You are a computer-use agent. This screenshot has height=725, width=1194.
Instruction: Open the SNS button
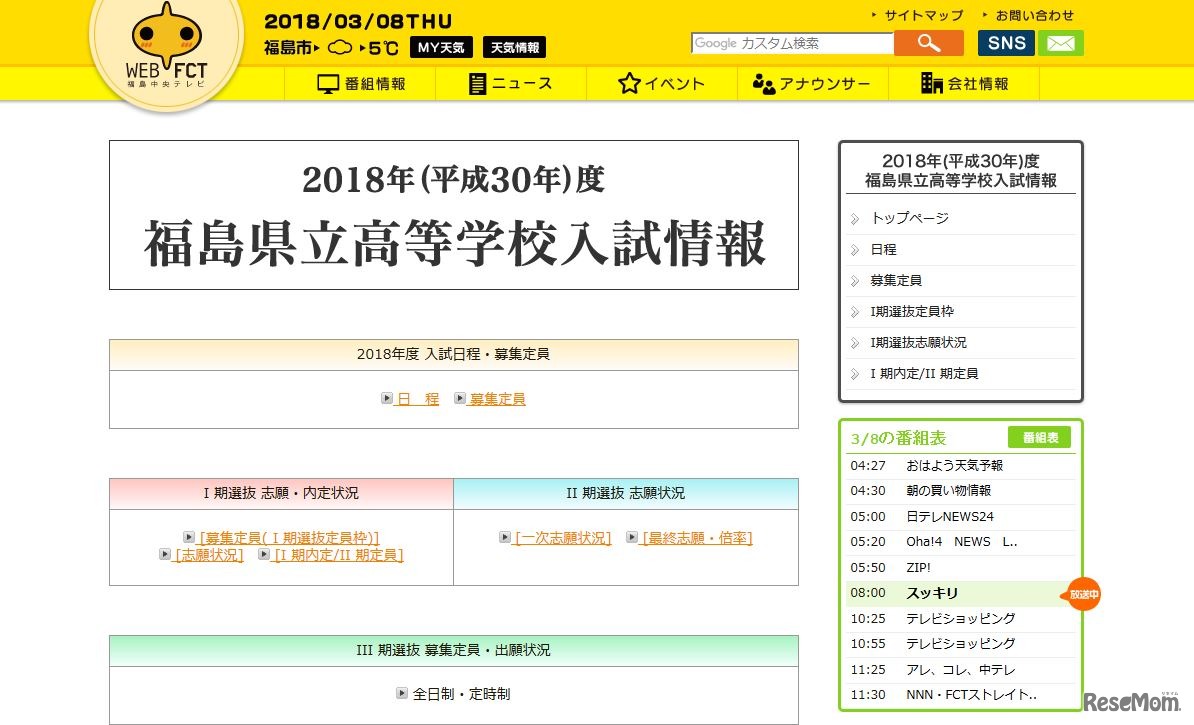pyautogui.click(x=1005, y=43)
